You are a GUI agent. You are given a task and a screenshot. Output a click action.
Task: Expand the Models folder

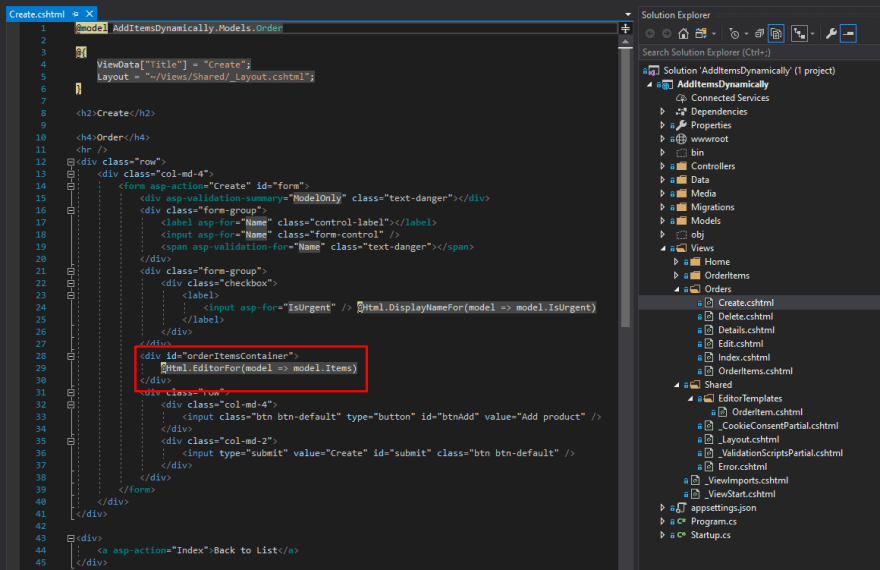pyautogui.click(x=663, y=220)
